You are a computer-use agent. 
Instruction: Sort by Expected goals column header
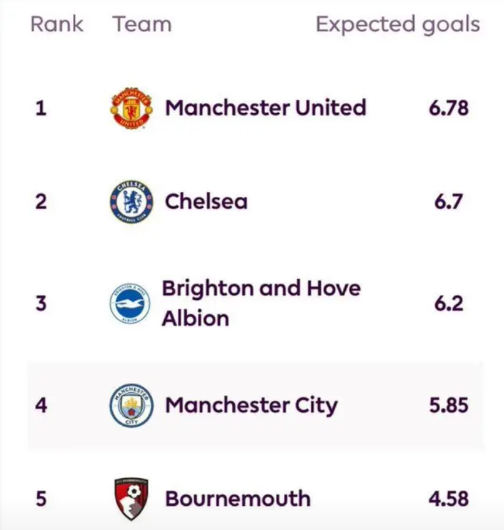(x=398, y=25)
